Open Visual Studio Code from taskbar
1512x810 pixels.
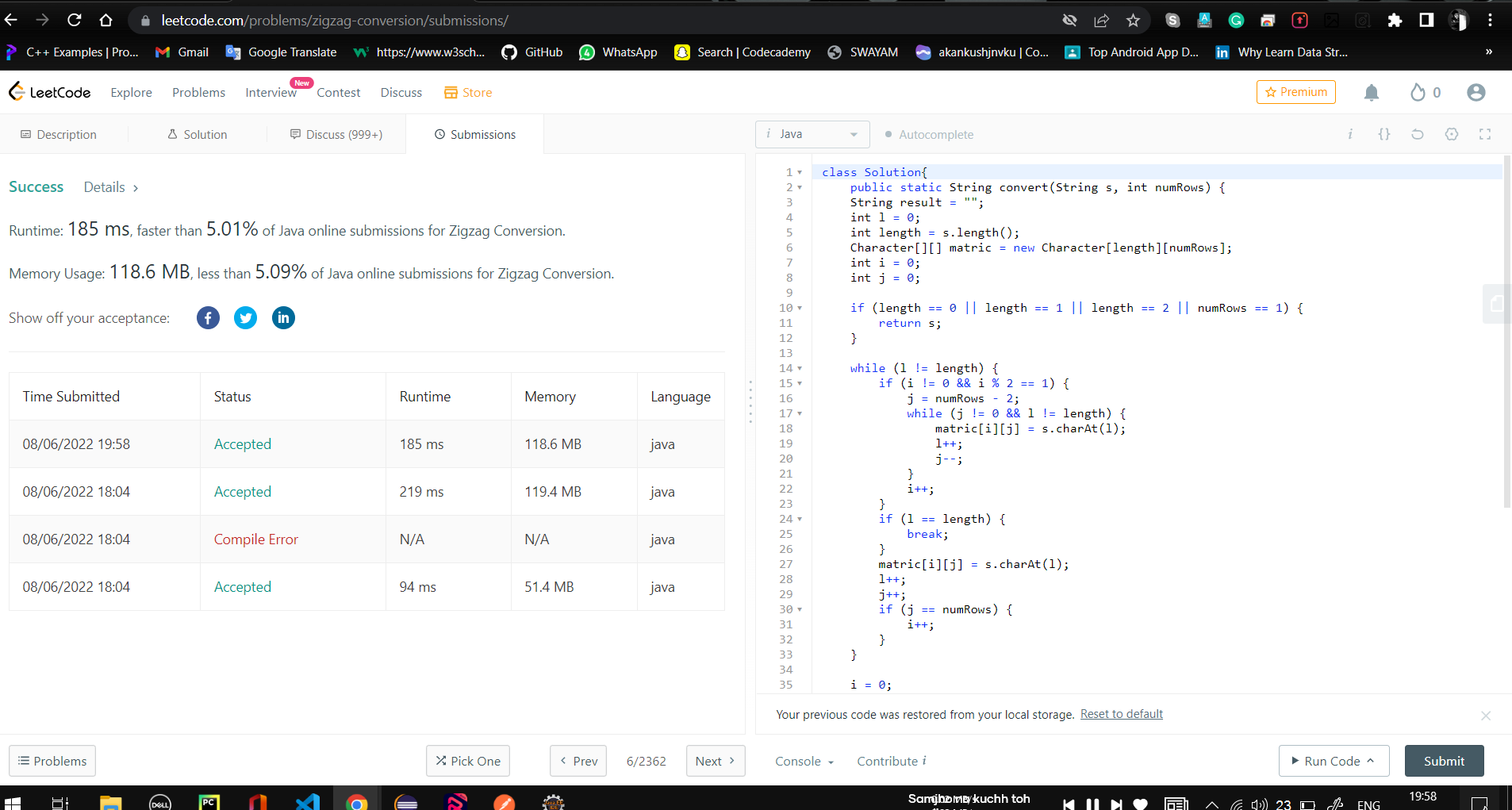pos(308,803)
